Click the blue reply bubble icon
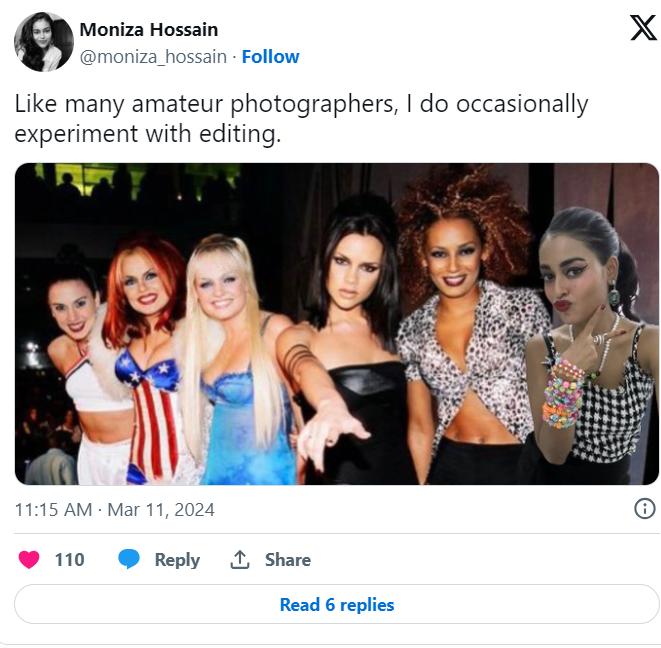This screenshot has width=661, height=648. coord(129,559)
